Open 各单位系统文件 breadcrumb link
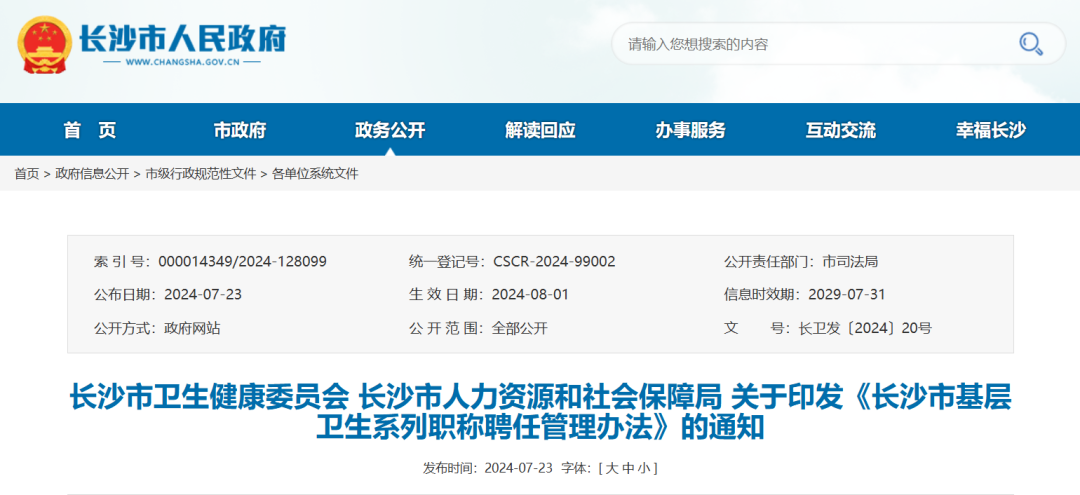1080x495 pixels. pyautogui.click(x=315, y=174)
